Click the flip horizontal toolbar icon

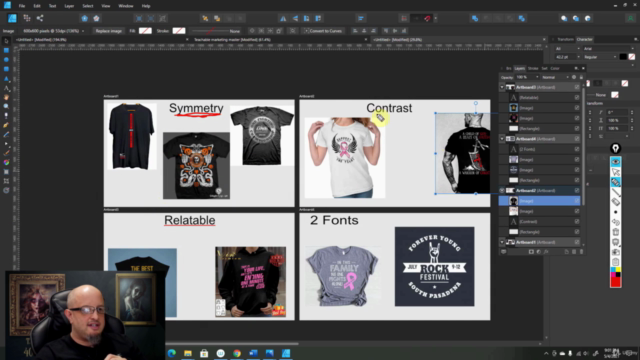283,18
